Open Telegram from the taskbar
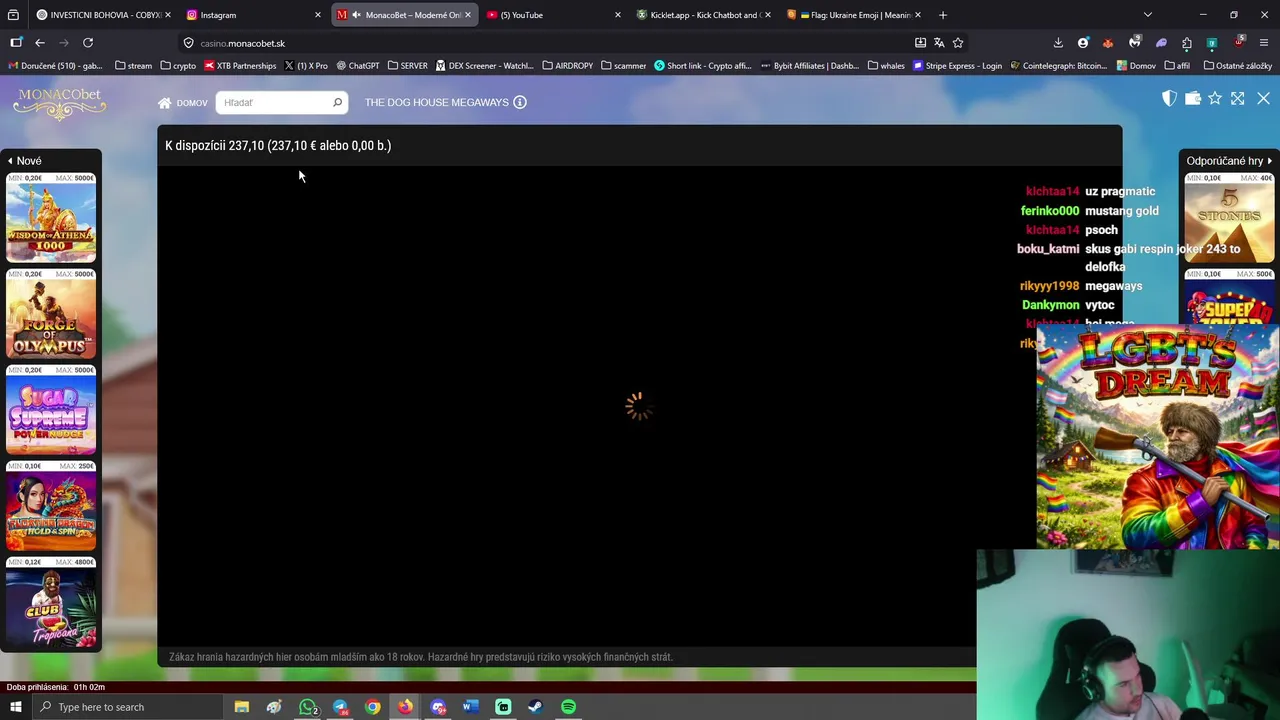Viewport: 1280px width, 720px height. [340, 707]
